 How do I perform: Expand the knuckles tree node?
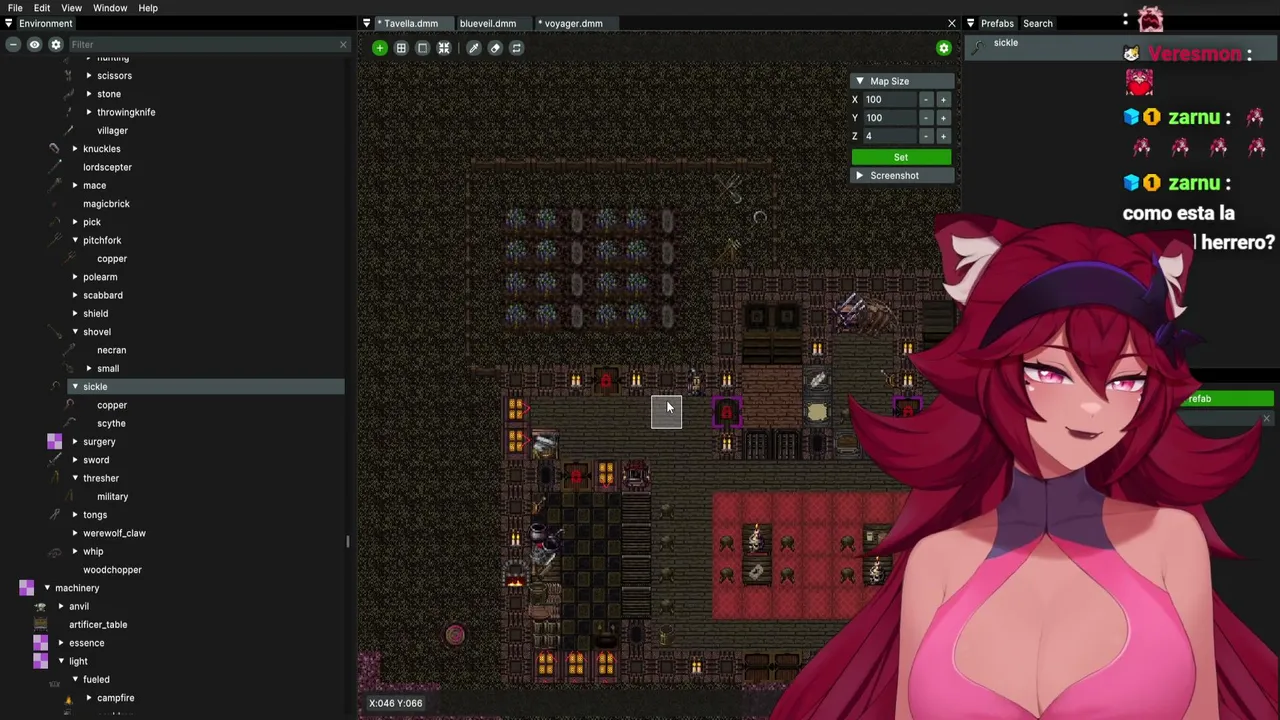[x=75, y=149]
